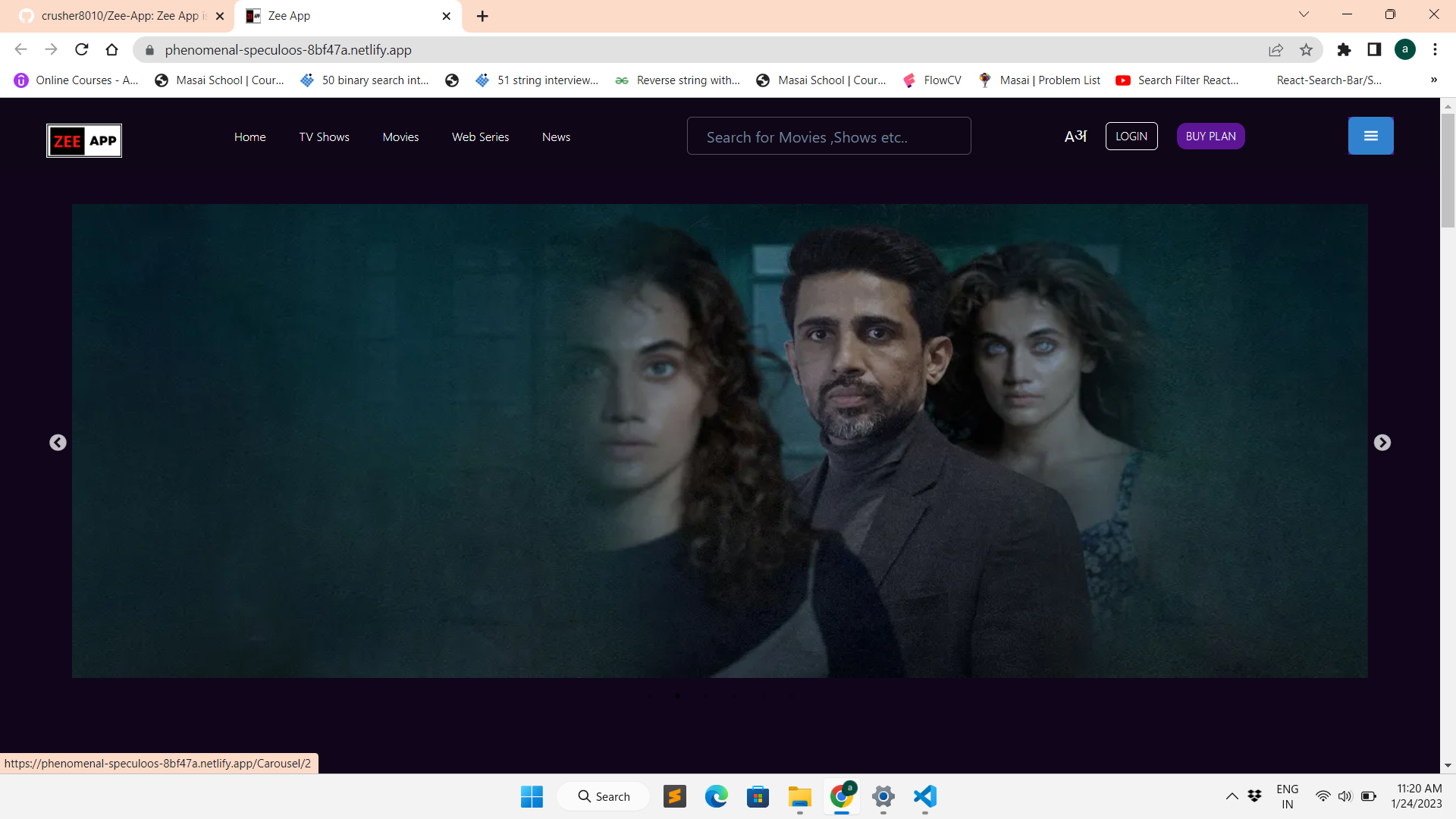Open Chrome extensions puzzle icon

coord(1344,50)
